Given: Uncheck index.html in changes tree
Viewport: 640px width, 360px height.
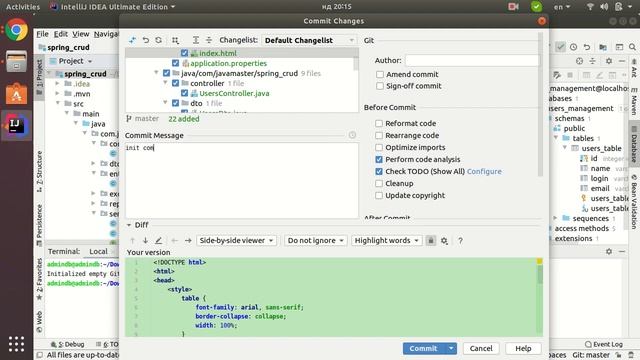Looking at the screenshot, I should click(x=184, y=53).
